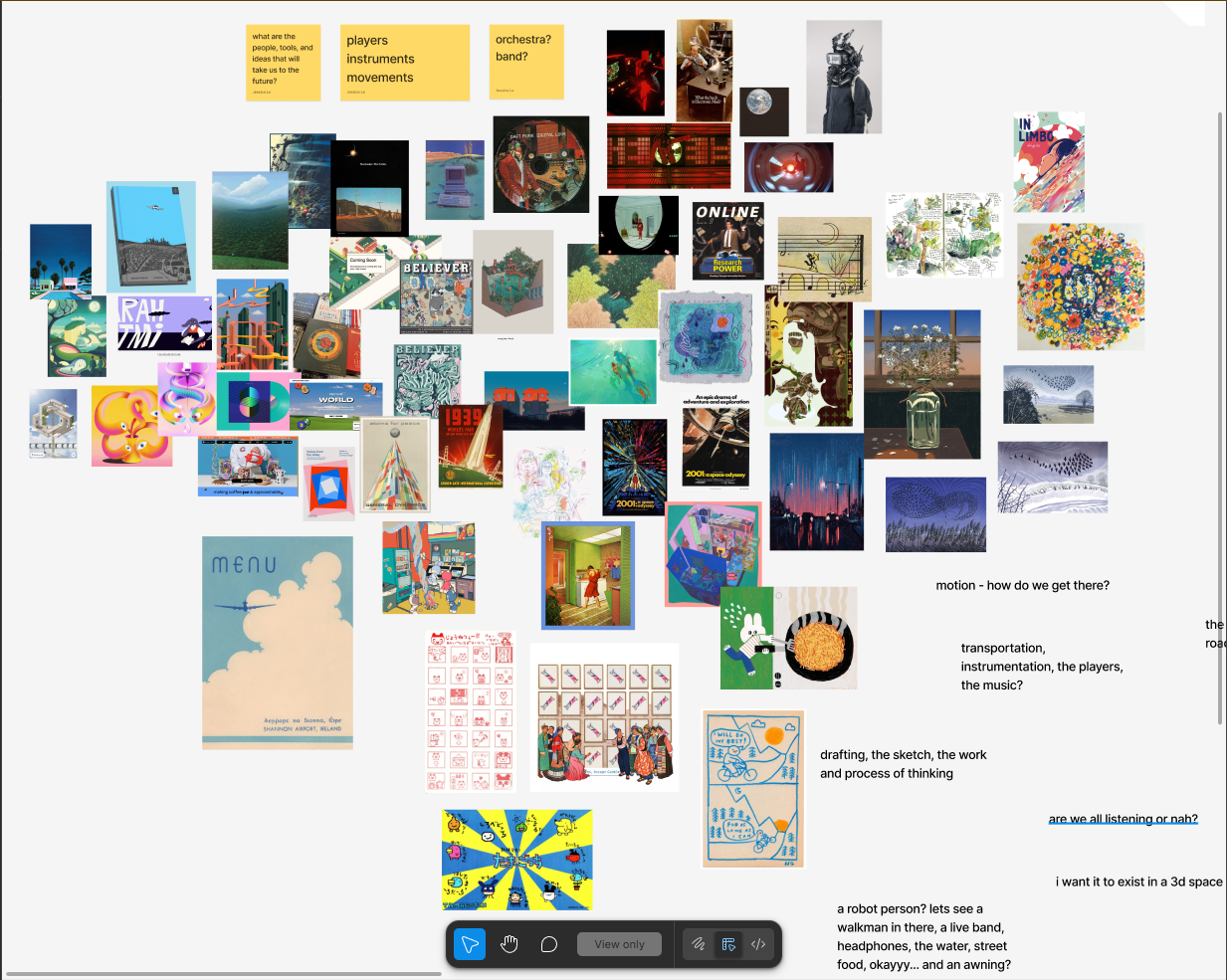
Task: Select the text about drafting and process of thinking
Action: click(x=903, y=763)
